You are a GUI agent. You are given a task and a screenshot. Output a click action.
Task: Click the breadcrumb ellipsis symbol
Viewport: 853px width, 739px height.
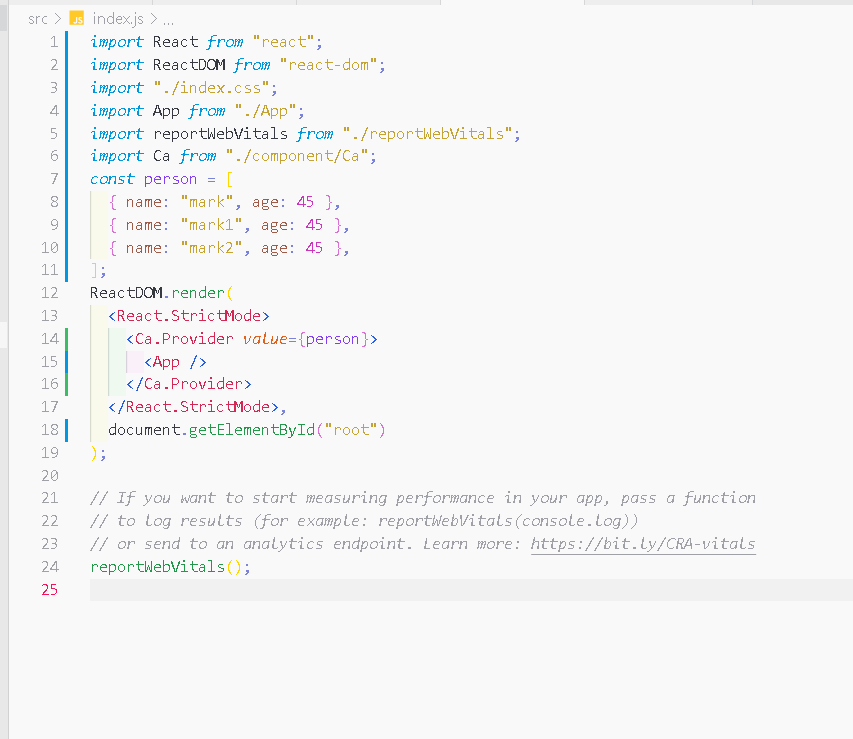169,20
